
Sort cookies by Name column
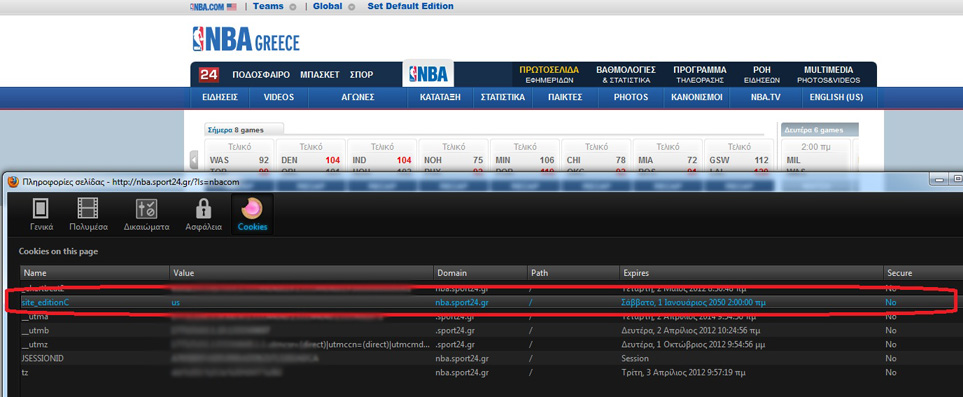pyautogui.click(x=95, y=272)
